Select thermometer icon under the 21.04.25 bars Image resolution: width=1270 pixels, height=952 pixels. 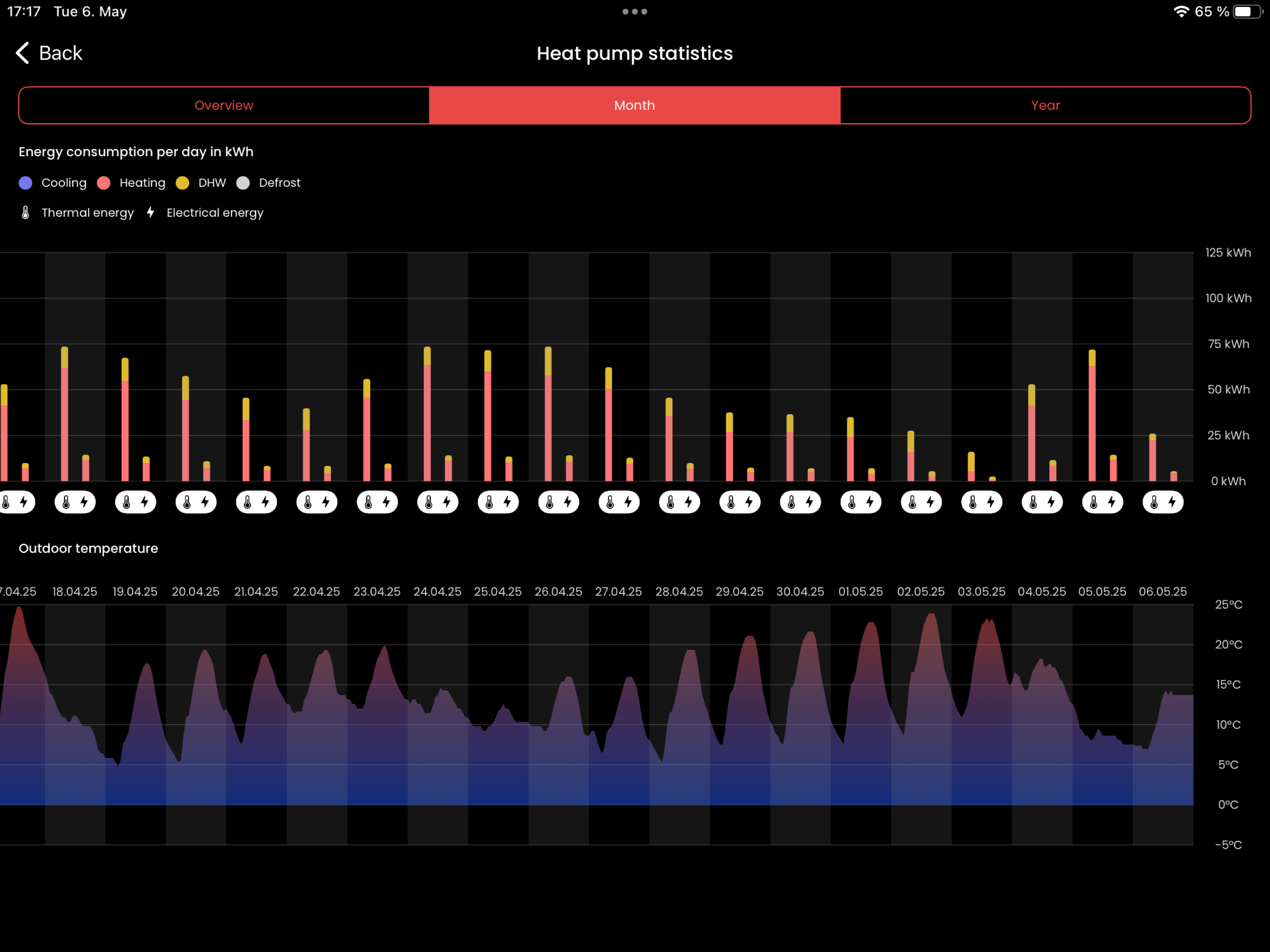pos(247,503)
